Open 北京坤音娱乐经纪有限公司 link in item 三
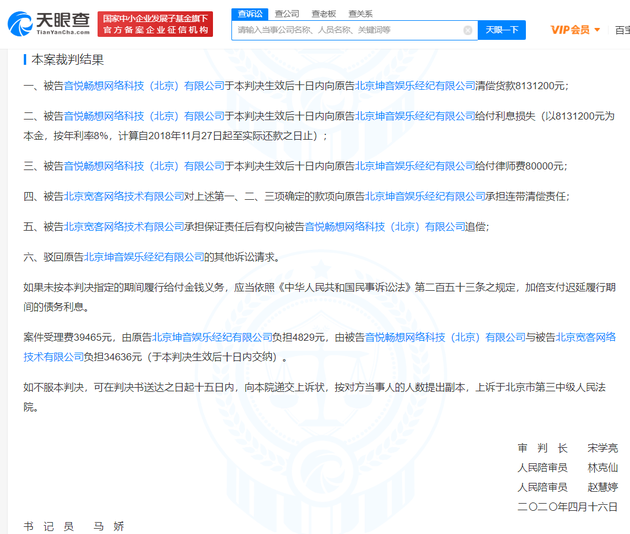 415,166
